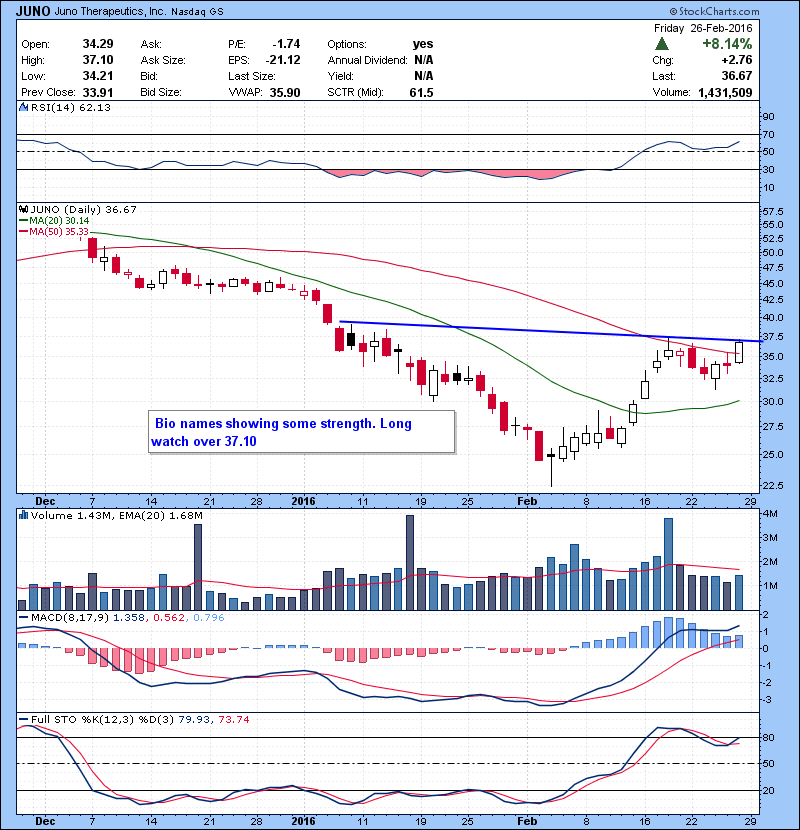Screen dimensions: 800x830
Task: Click the High value 37.10 in the header
Action: point(98,60)
